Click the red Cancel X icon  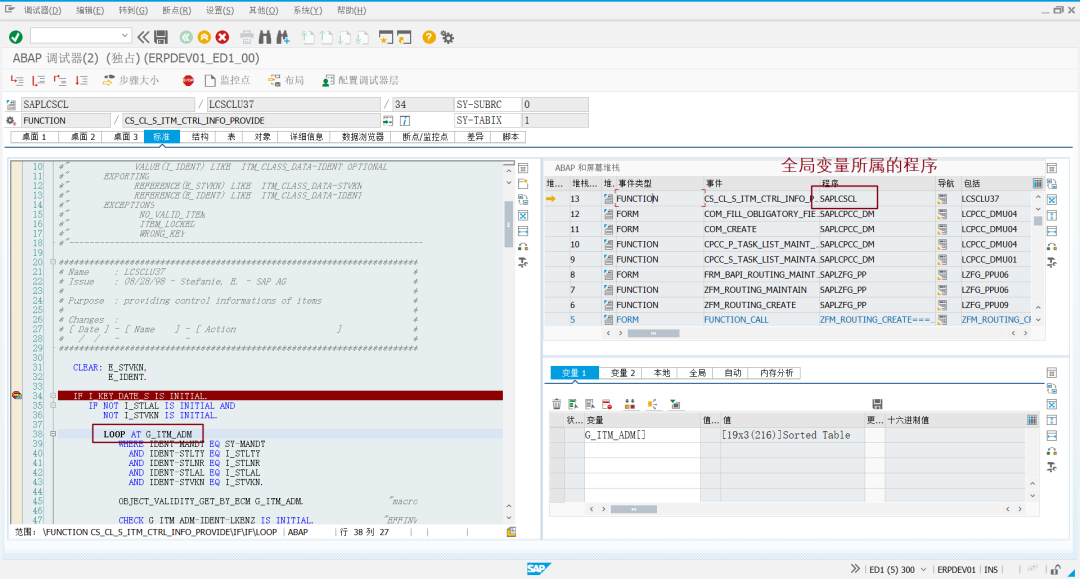point(222,37)
